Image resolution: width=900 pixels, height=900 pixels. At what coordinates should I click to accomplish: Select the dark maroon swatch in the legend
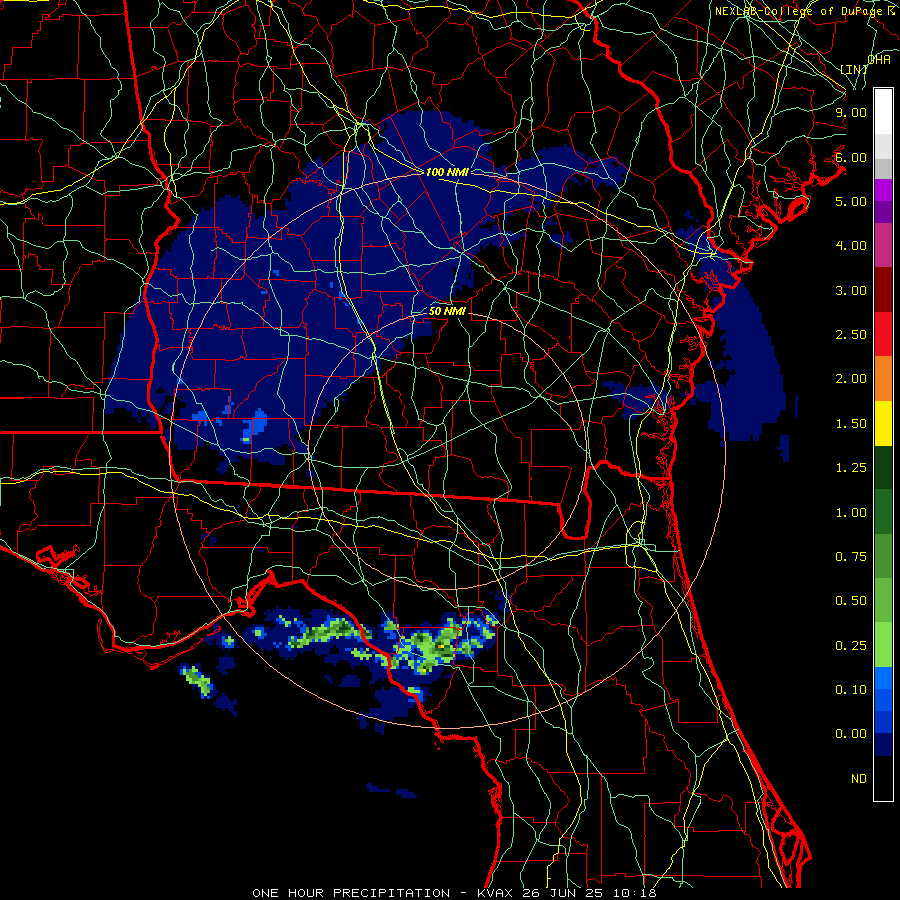pyautogui.click(x=883, y=290)
